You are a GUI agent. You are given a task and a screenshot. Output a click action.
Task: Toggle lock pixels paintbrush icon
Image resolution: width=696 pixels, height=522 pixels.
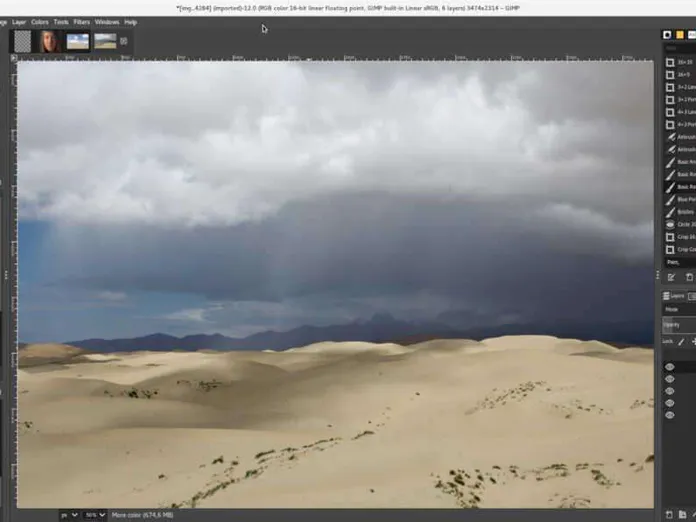(x=681, y=341)
